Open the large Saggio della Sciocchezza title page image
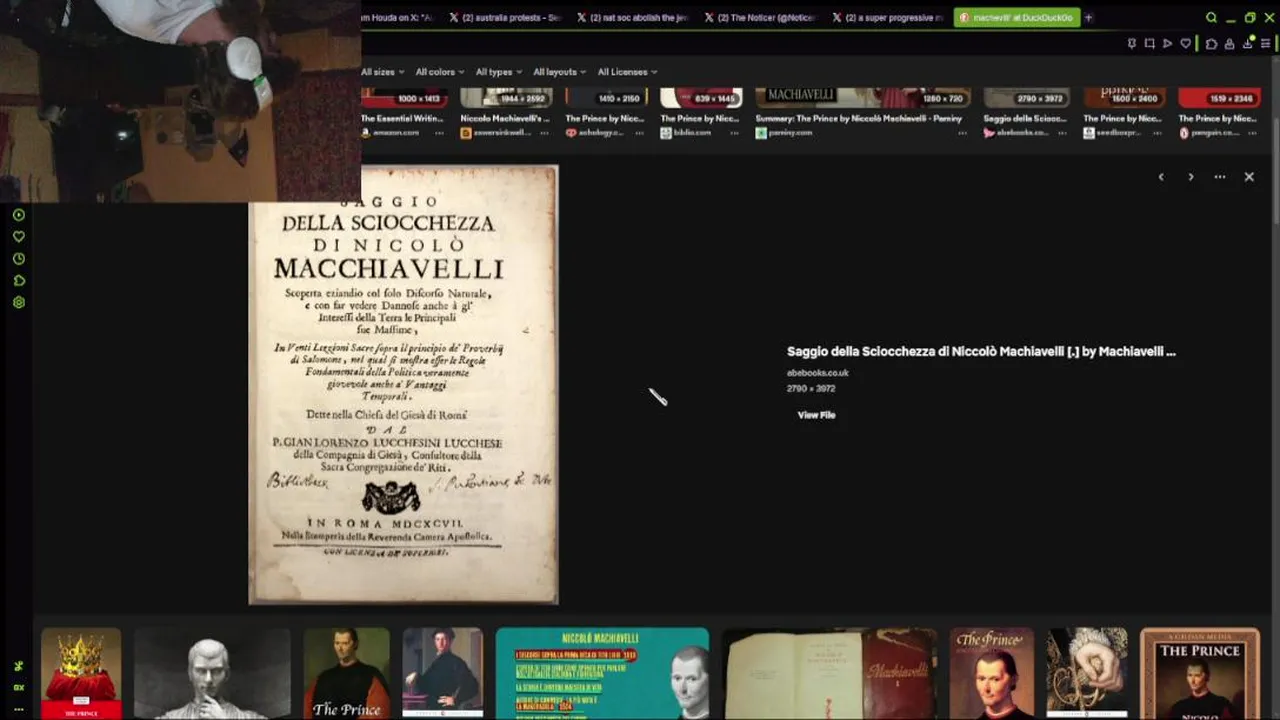 coord(403,385)
